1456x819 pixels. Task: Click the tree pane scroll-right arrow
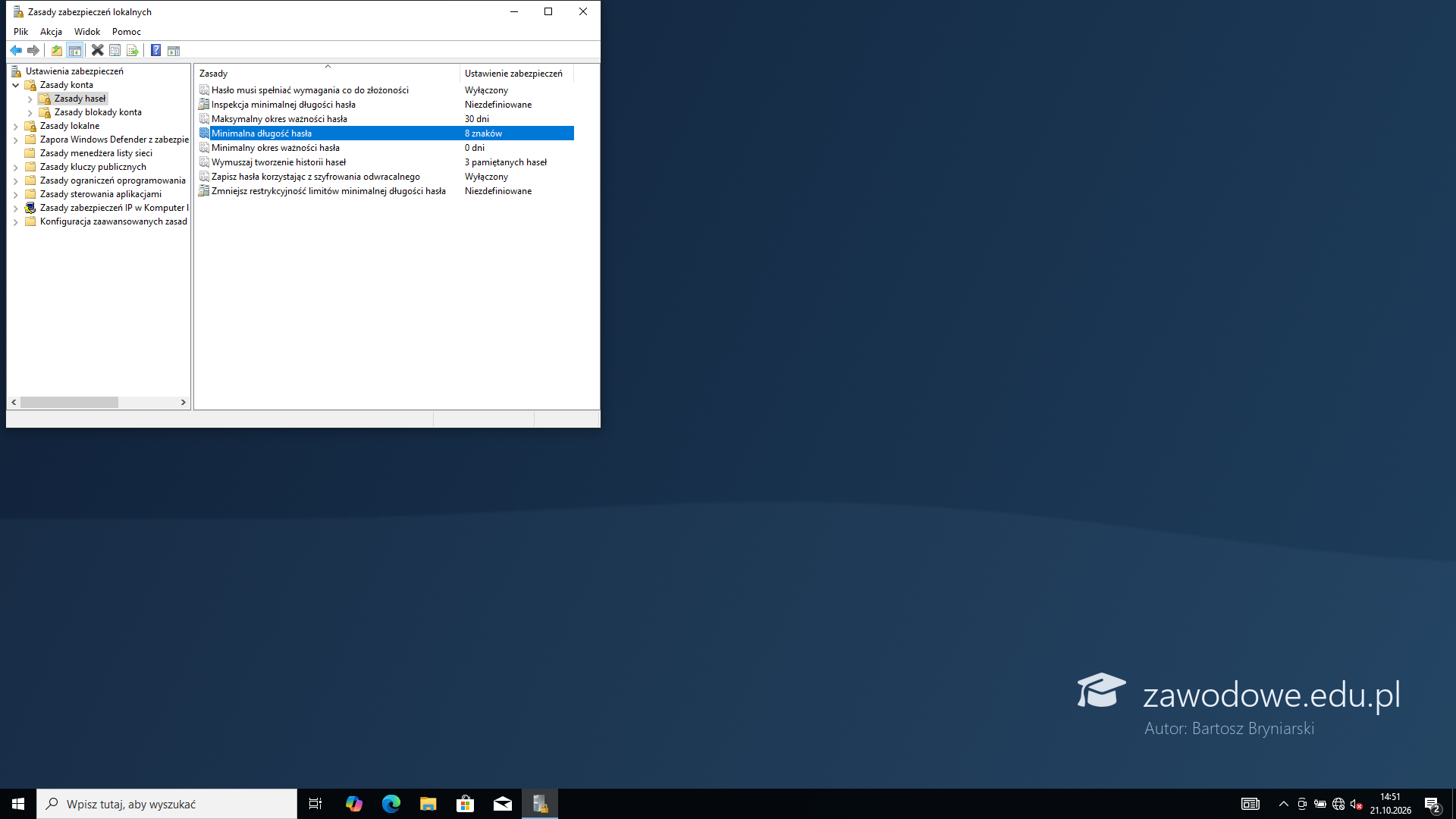pos(183,403)
